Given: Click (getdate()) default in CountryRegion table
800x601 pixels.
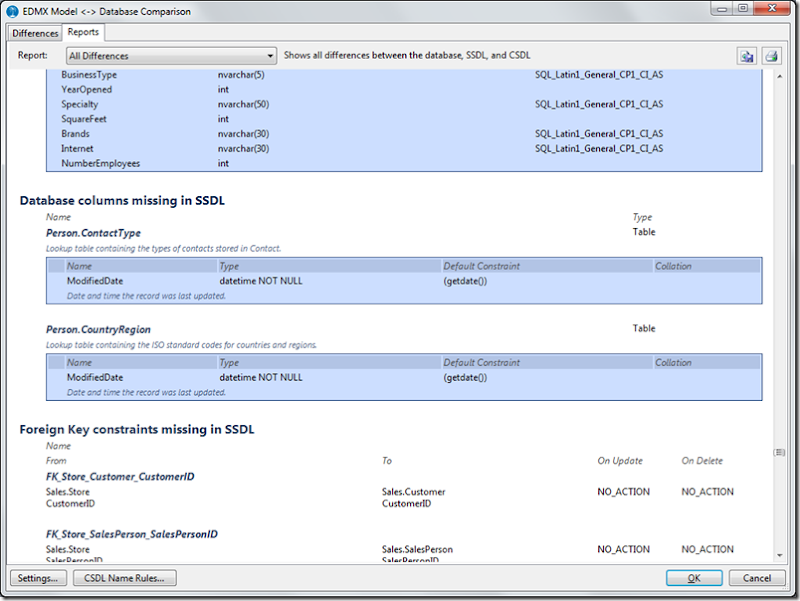Looking at the screenshot, I should point(465,378).
